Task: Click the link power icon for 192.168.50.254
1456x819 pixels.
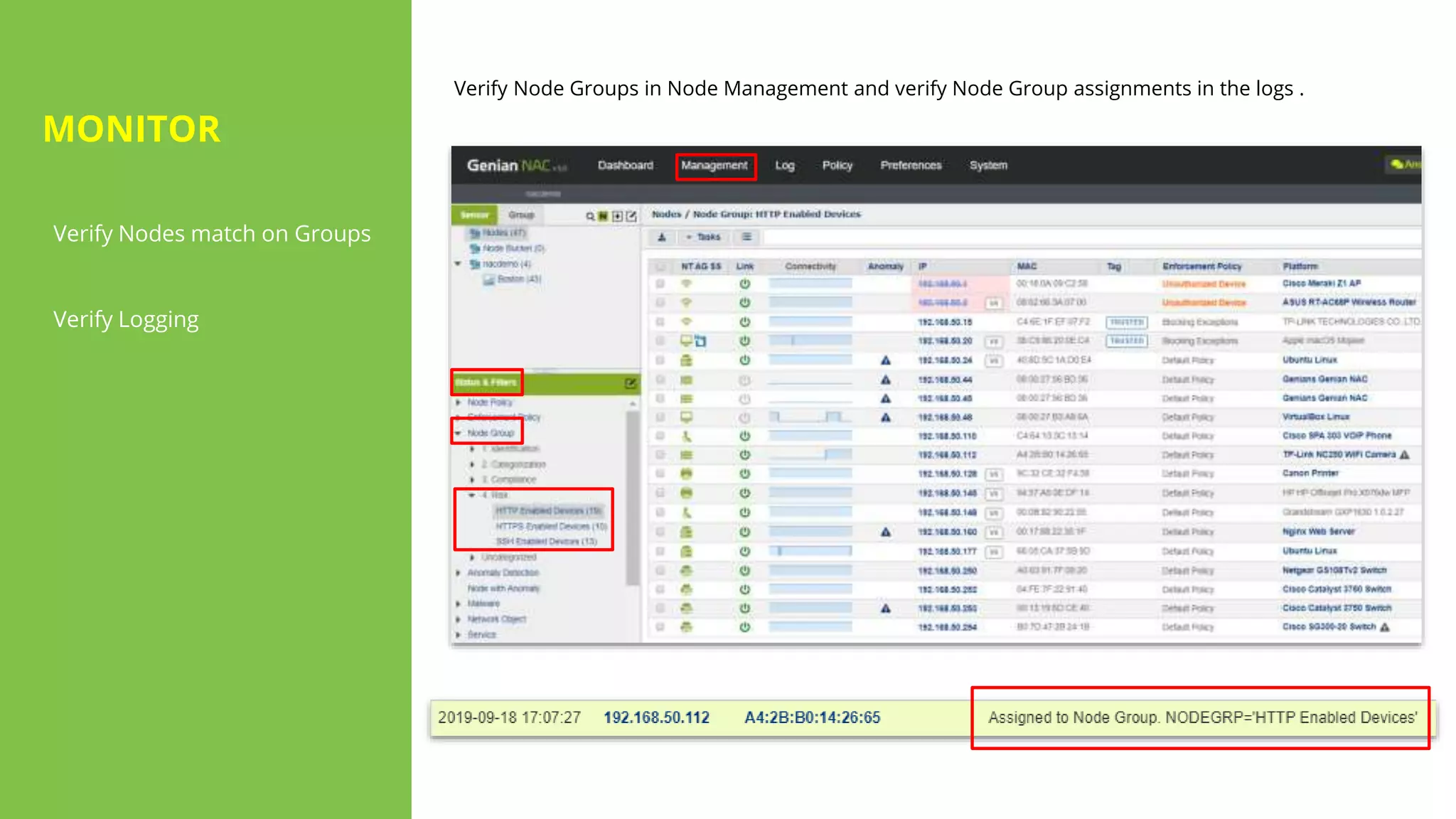Action: click(x=744, y=627)
